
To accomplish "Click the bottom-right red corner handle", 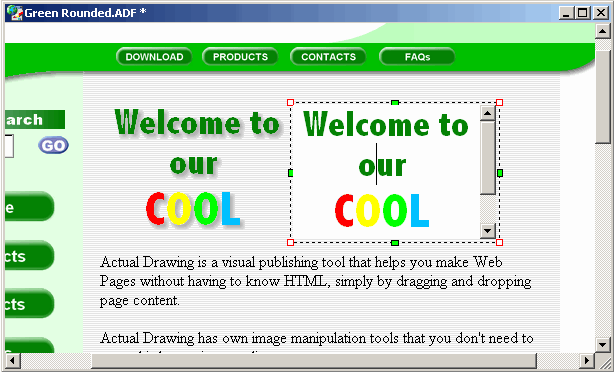I will tap(499, 243).
